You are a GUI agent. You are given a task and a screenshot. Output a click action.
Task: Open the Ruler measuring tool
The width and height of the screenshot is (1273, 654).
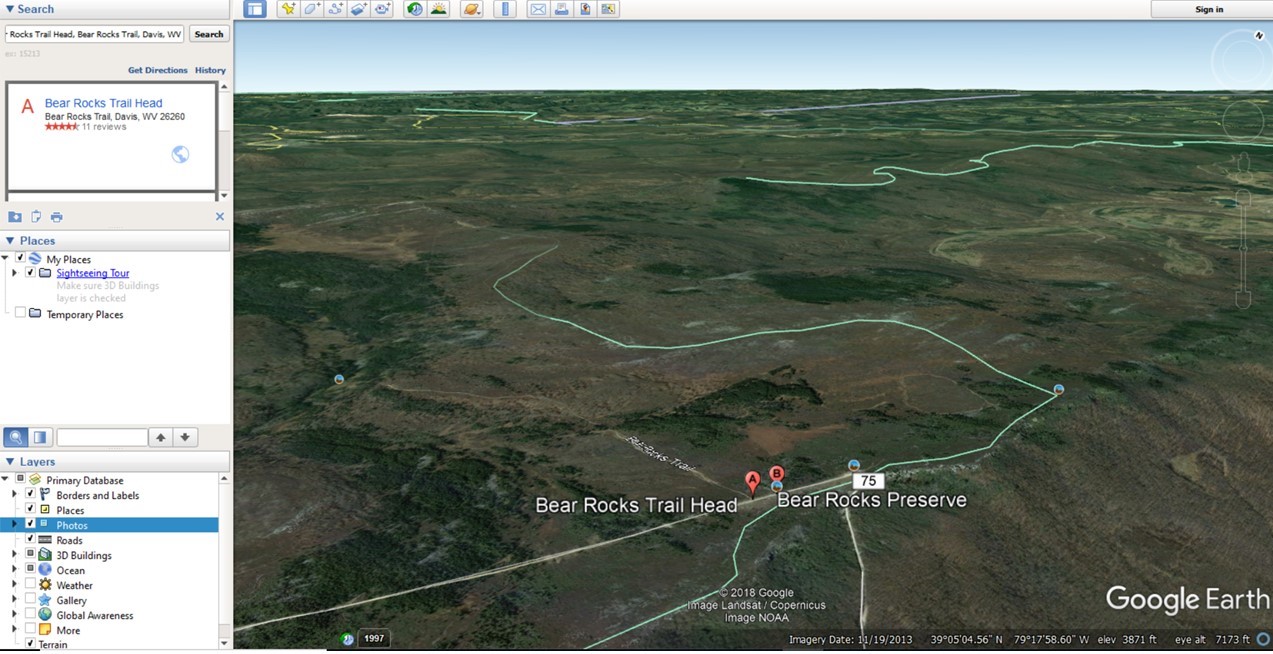[x=504, y=9]
